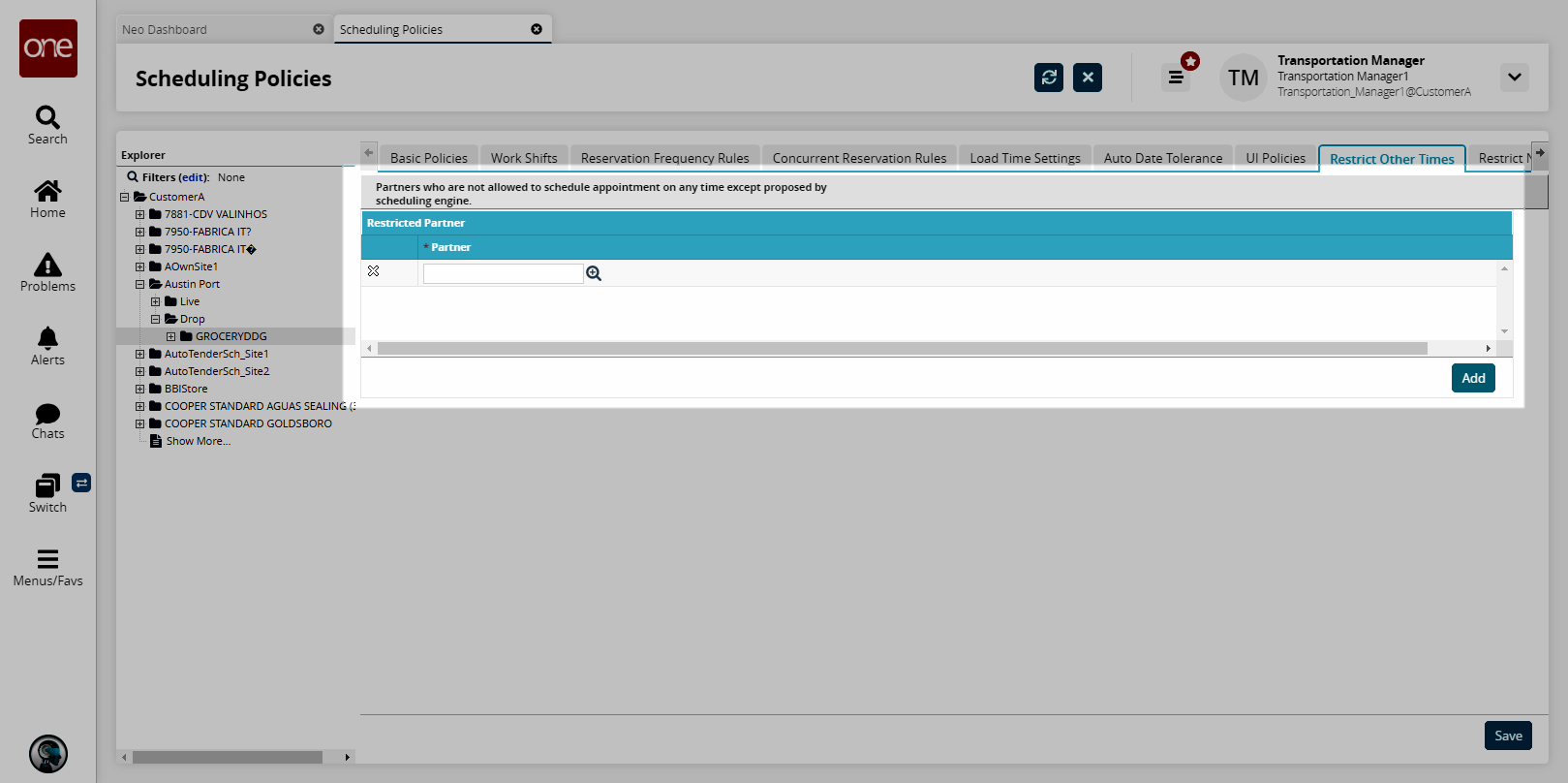Expand the COOPER STANDARD GOLDSBORO node
Viewport: 1568px width, 783px height.
pos(140,423)
